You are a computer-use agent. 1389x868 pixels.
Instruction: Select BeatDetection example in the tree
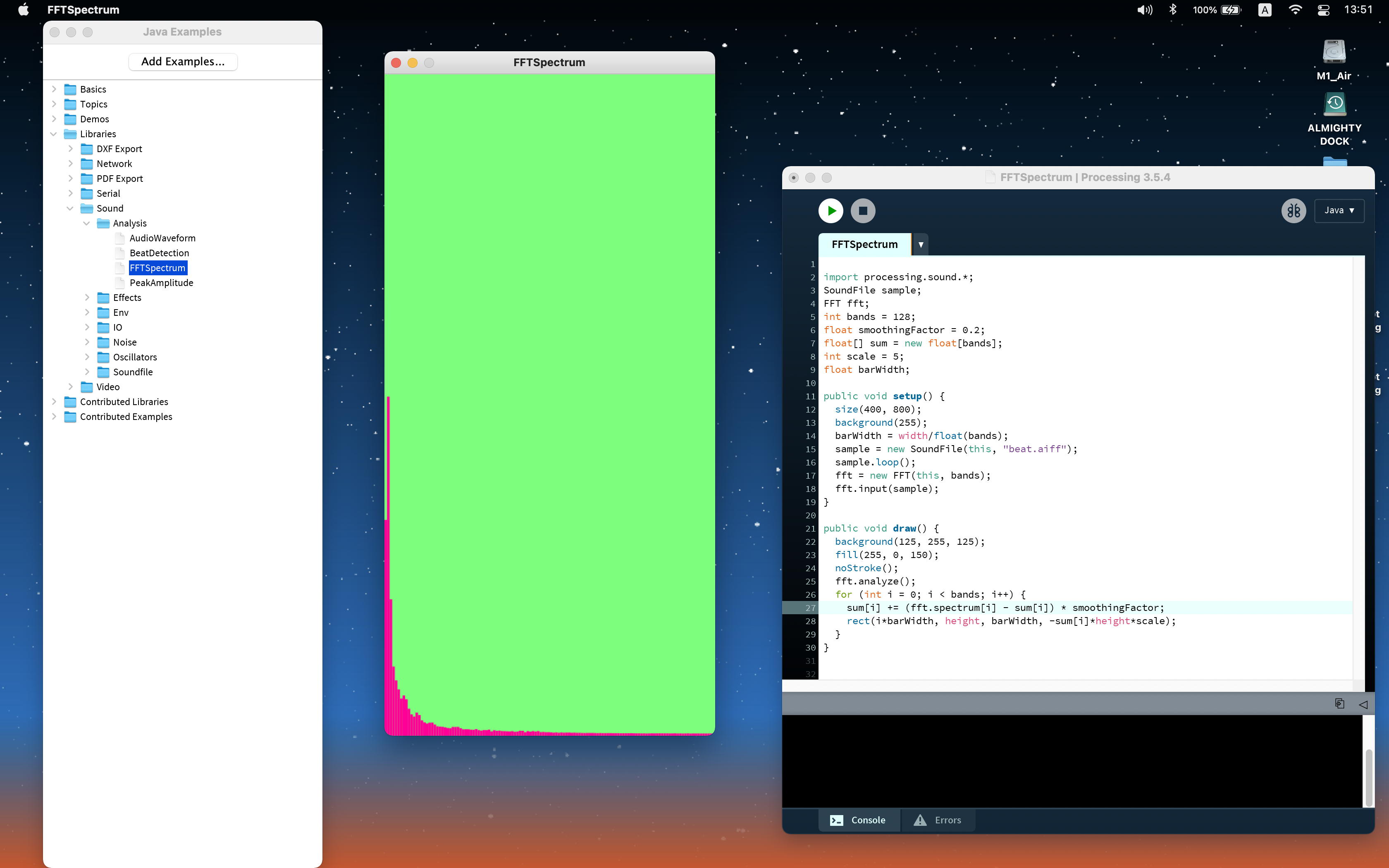159,253
